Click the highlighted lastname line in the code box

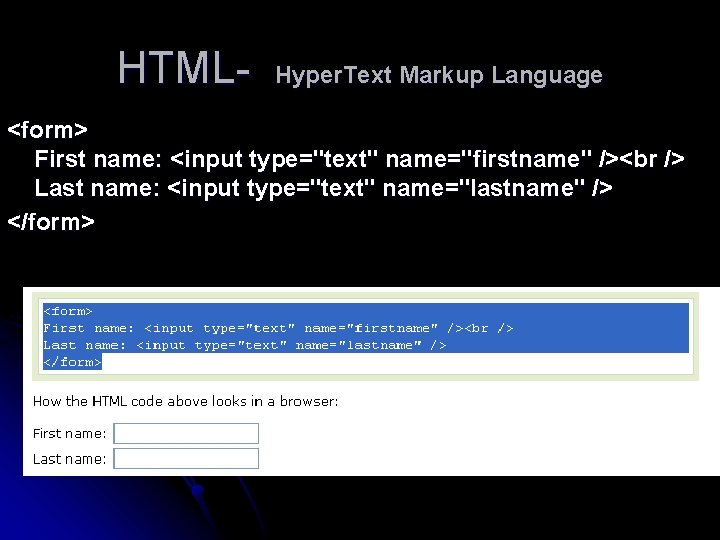click(x=244, y=345)
